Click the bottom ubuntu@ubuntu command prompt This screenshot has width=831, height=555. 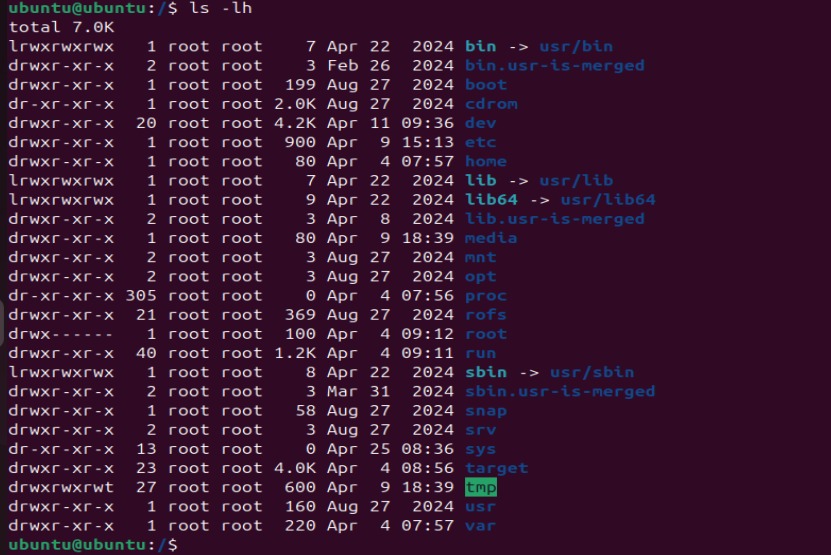[93, 544]
